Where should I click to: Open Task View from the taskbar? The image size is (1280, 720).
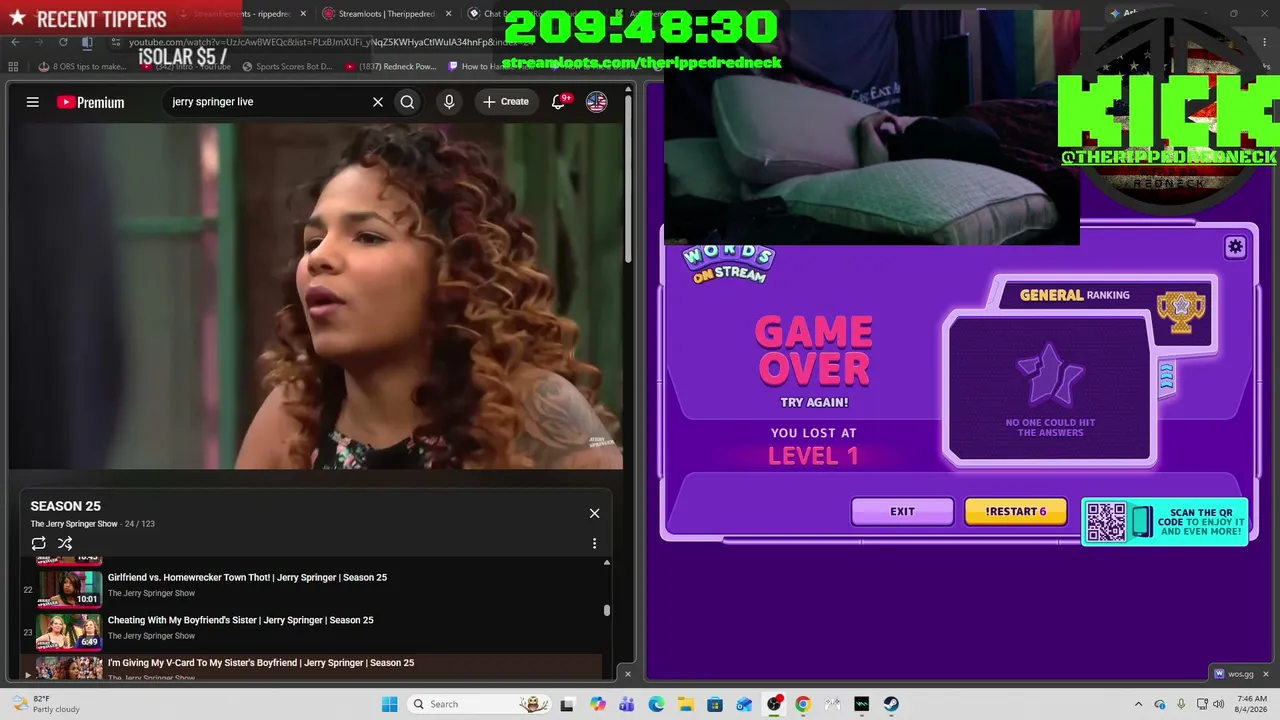coord(567,704)
